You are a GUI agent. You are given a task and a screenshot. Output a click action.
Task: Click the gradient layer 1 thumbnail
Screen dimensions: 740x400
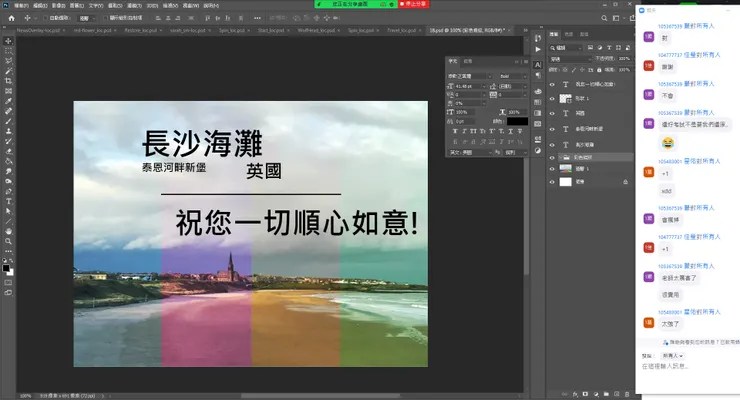tap(565, 168)
